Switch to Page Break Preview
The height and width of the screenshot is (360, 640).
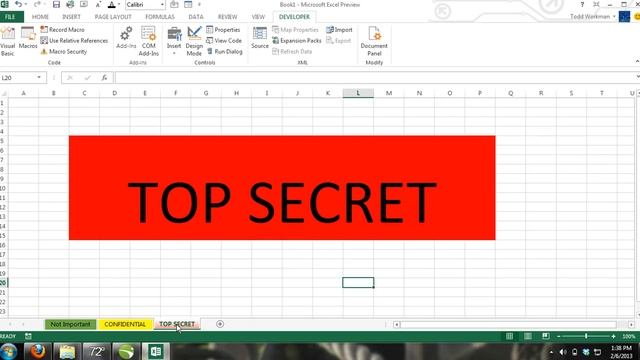pos(546,336)
